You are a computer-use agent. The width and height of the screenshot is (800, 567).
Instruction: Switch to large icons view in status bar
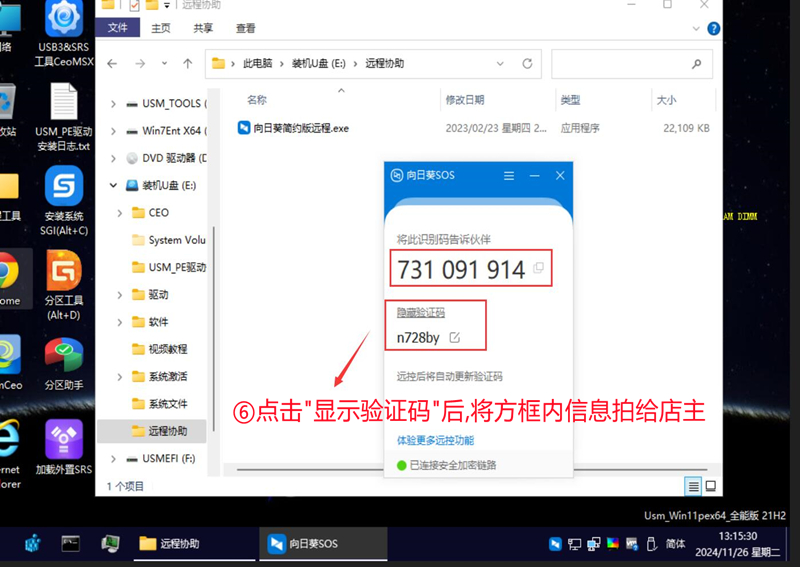tap(710, 486)
